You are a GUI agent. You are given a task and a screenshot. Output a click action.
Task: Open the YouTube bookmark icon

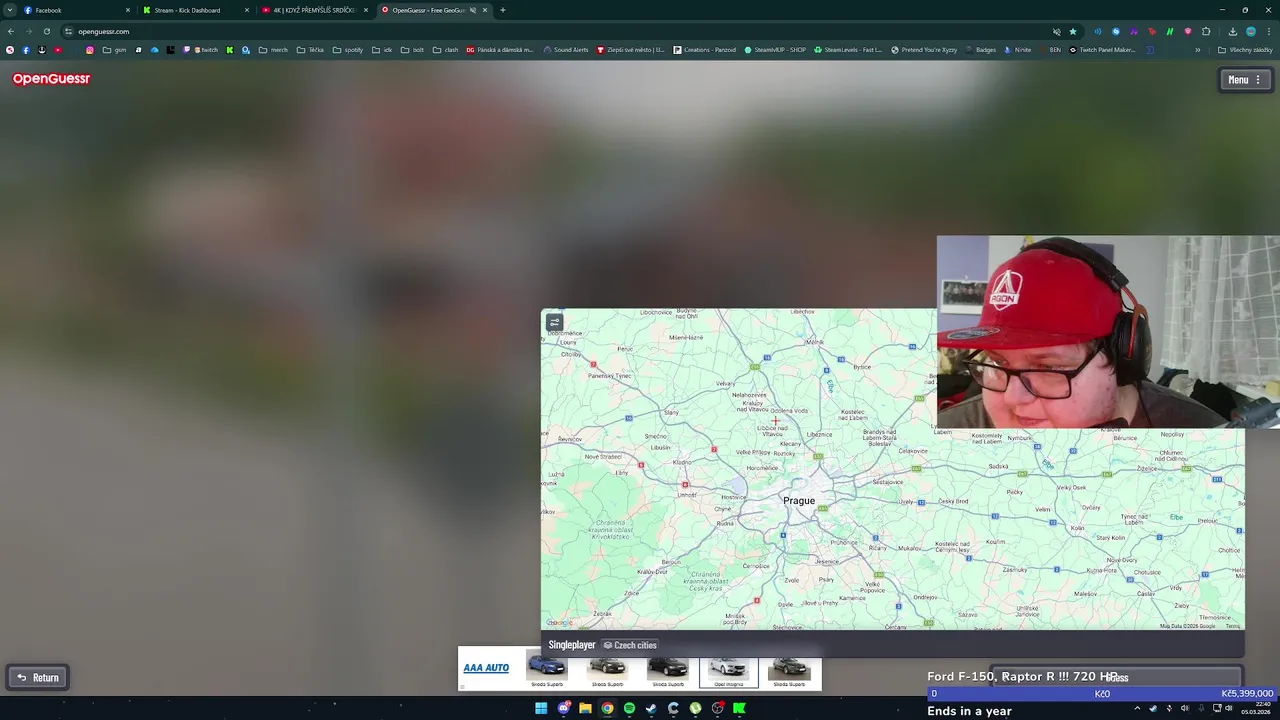click(58, 50)
